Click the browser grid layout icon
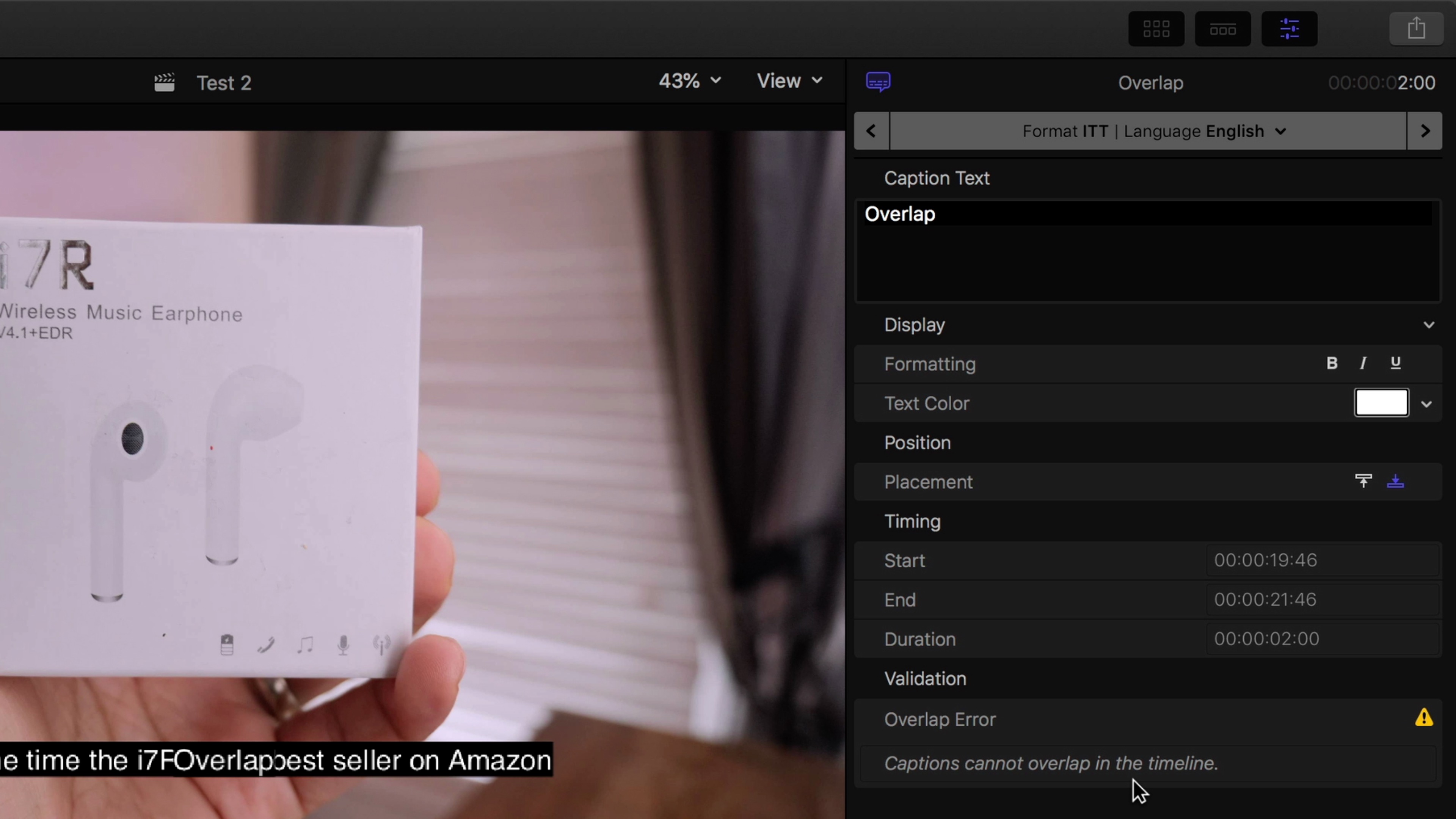 pyautogui.click(x=1156, y=29)
